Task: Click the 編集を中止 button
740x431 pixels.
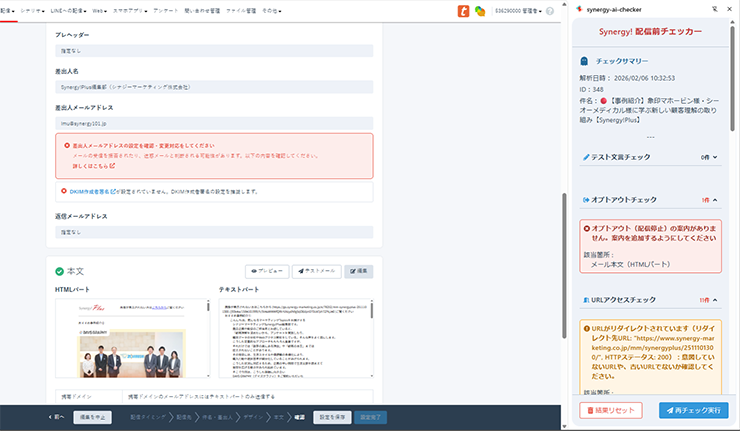Action: (92, 417)
